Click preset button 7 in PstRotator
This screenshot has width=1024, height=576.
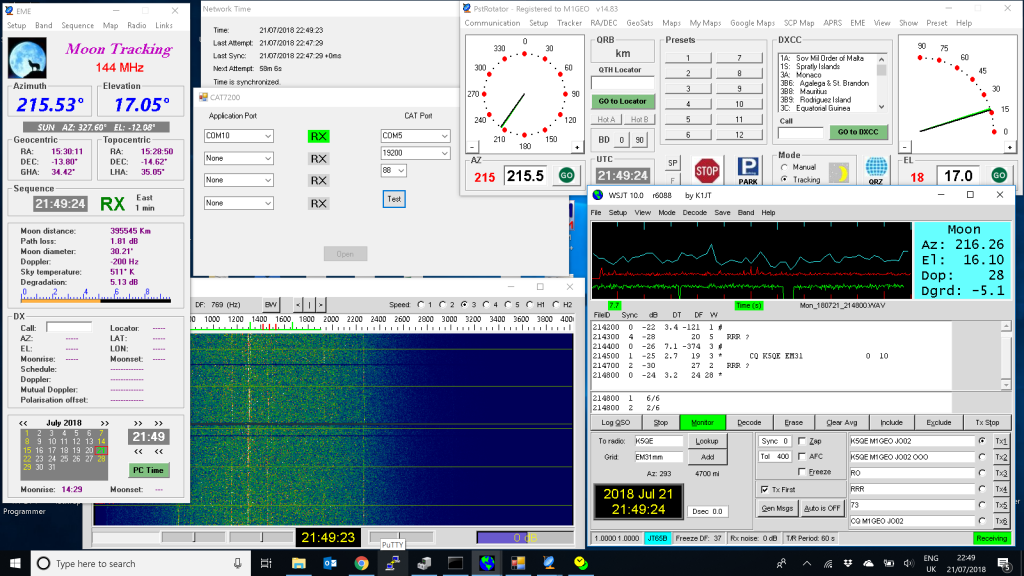click(x=739, y=58)
